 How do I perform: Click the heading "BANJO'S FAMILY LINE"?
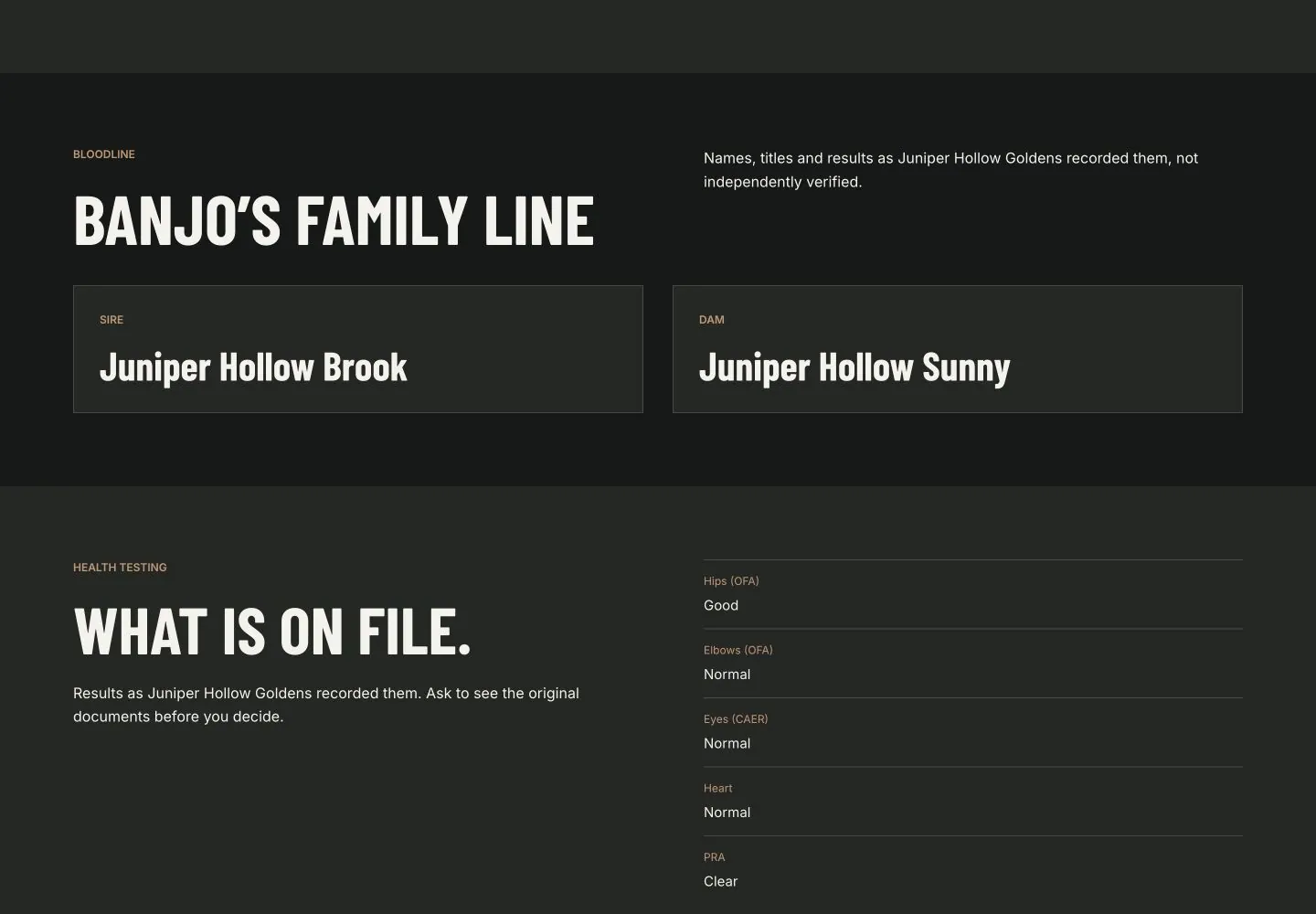click(x=334, y=220)
